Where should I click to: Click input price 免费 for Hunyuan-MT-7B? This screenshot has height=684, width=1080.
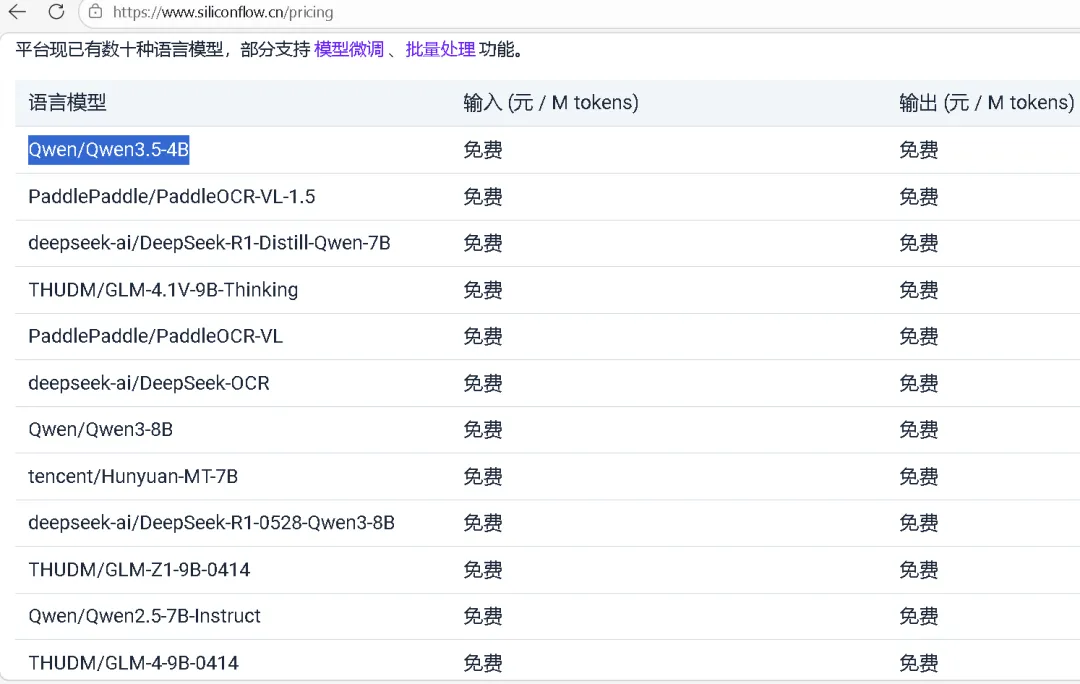(x=483, y=476)
